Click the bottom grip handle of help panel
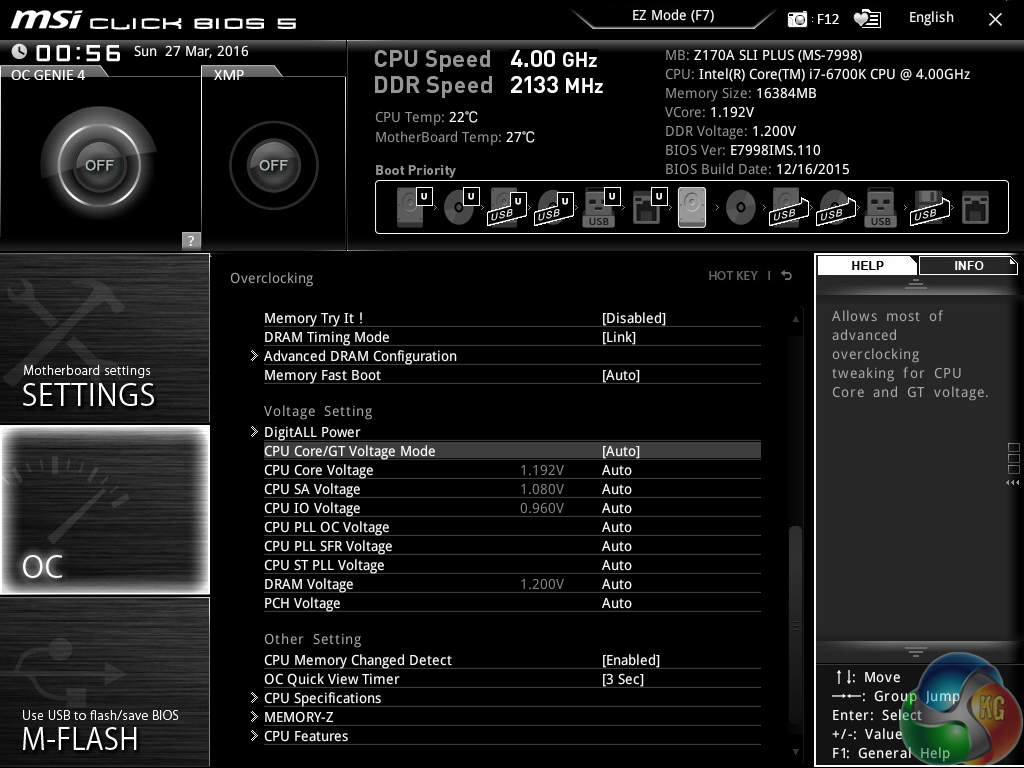Image resolution: width=1024 pixels, height=768 pixels. click(915, 651)
